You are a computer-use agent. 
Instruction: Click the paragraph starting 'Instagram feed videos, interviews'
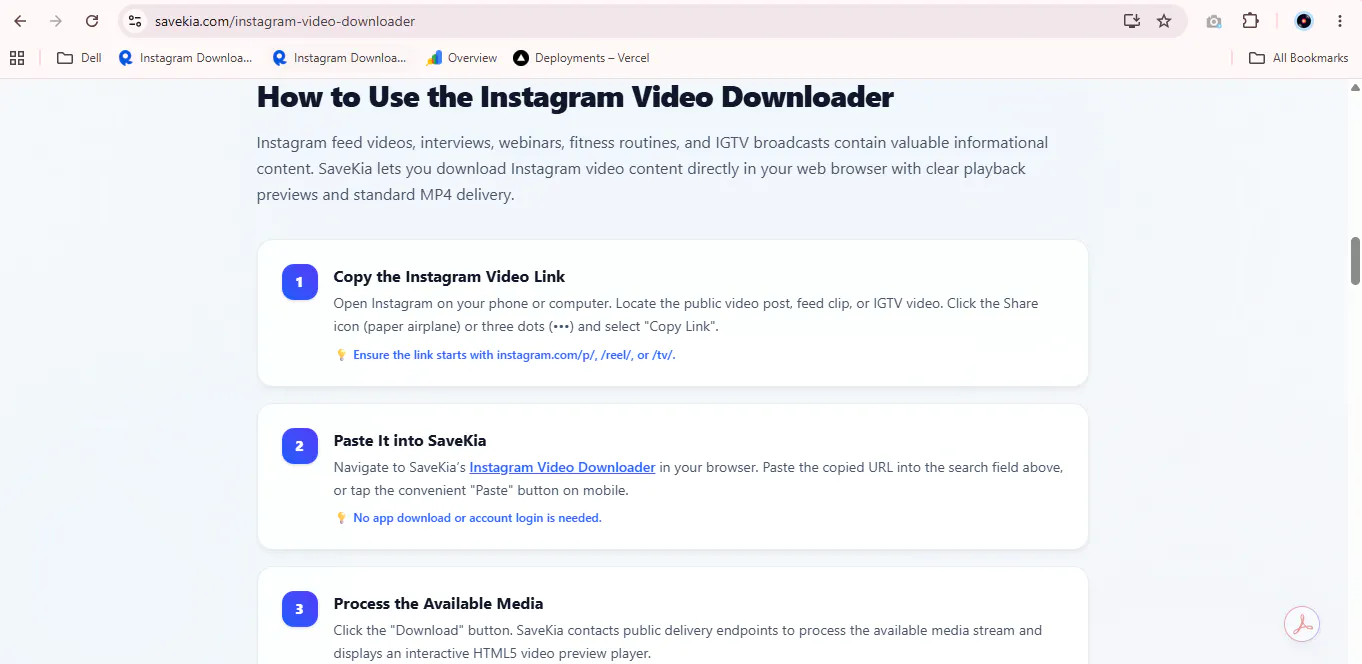tap(652, 169)
